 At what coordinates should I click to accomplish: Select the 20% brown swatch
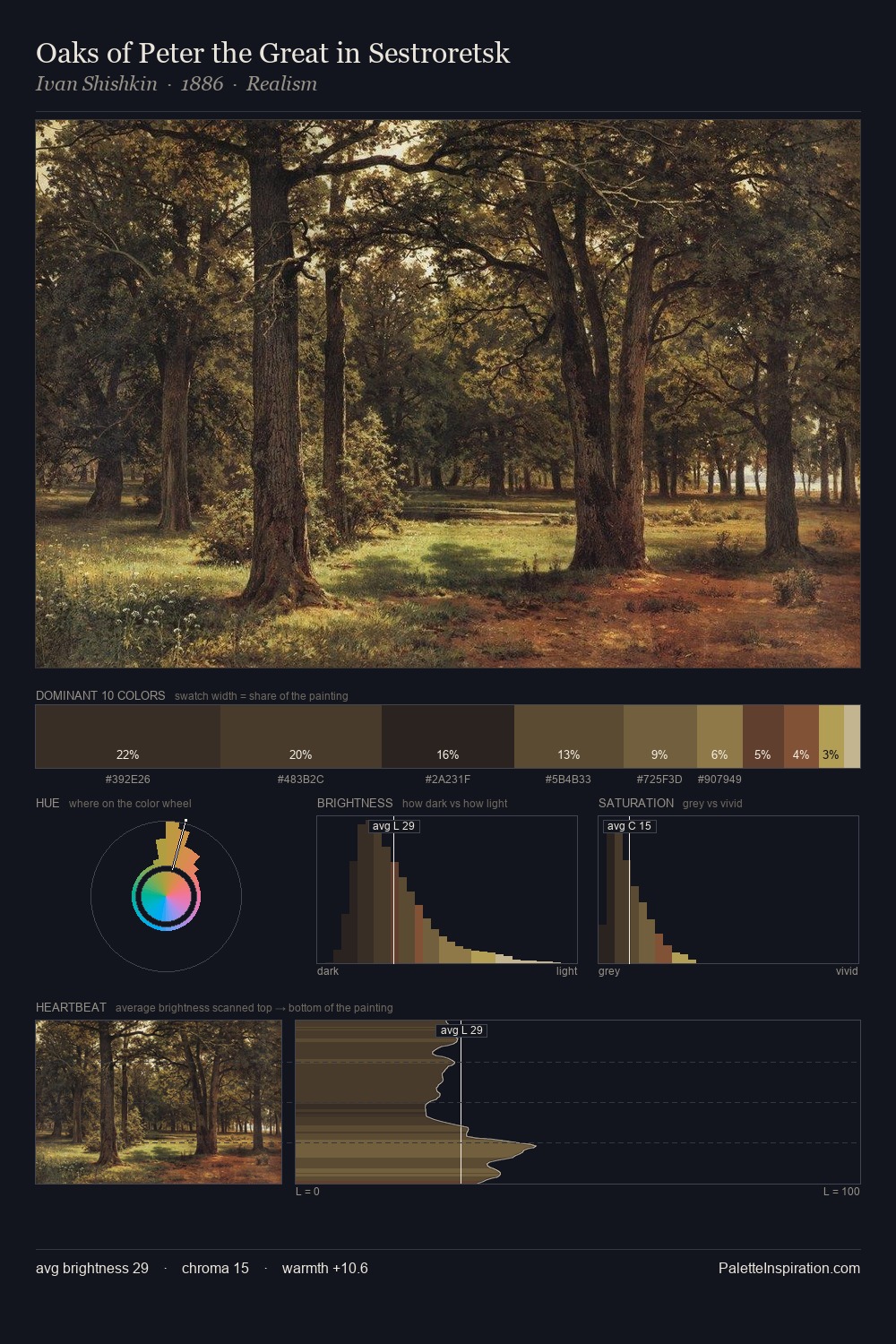(301, 737)
